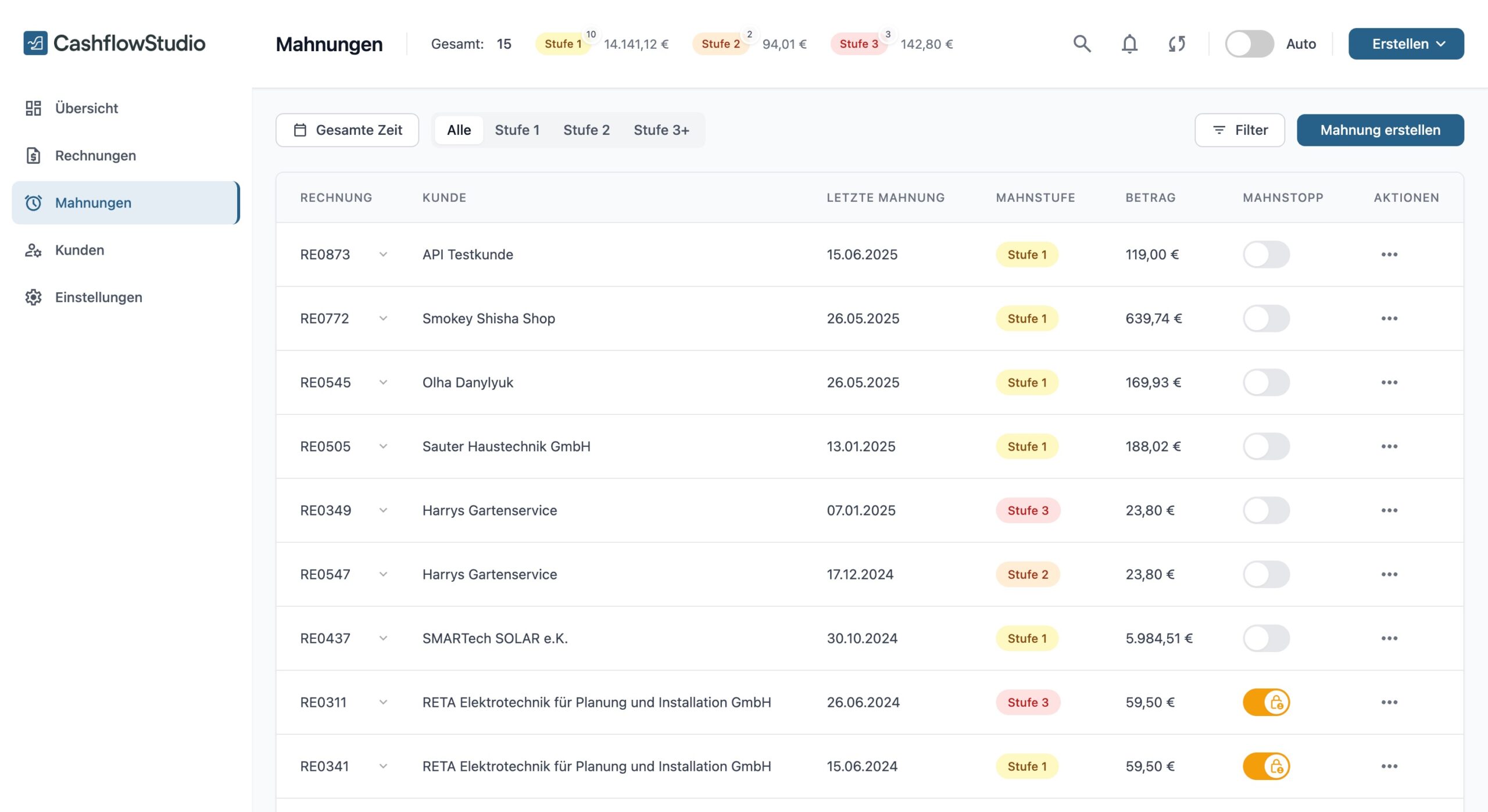This screenshot has height=812, width=1488.
Task: Click the Mahnung erstellen button
Action: pos(1380,130)
